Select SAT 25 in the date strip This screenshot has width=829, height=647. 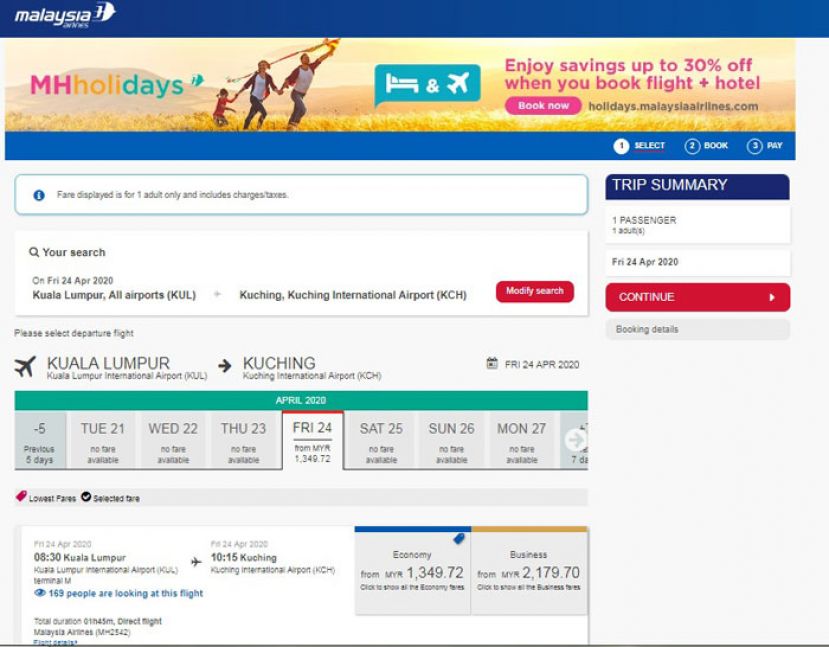[x=381, y=440]
